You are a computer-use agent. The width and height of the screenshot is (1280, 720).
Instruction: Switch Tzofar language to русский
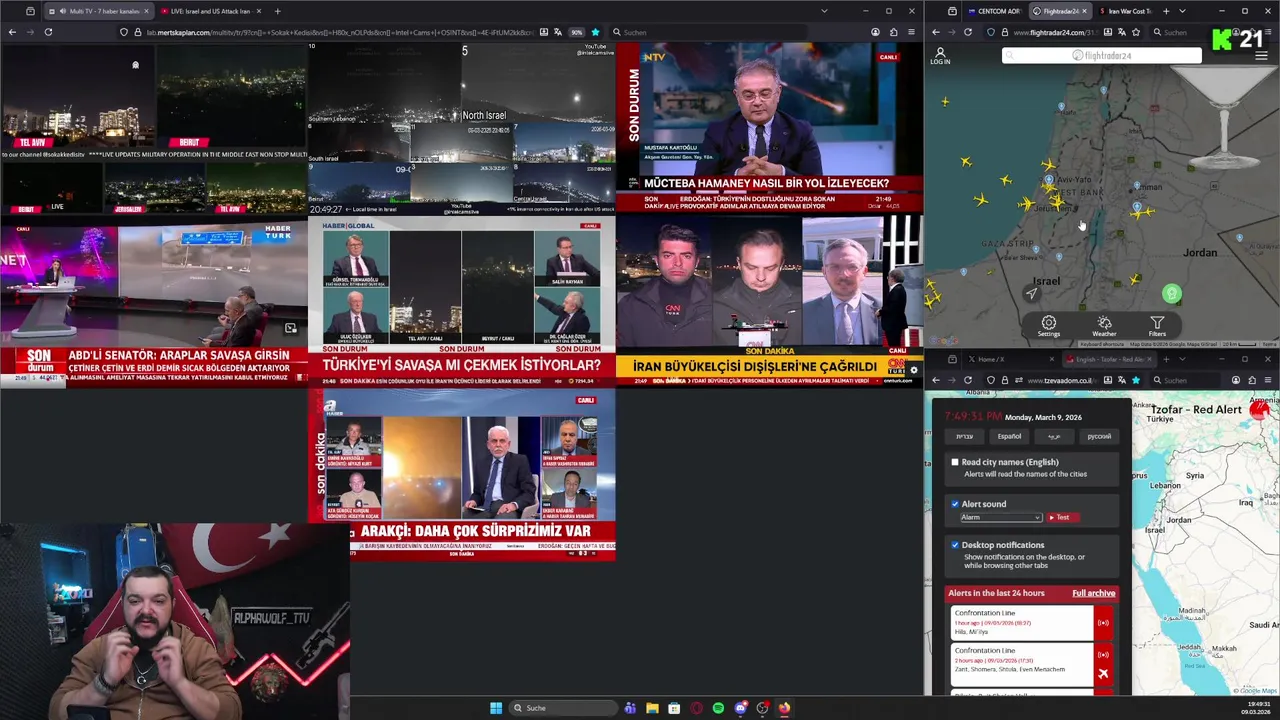pyautogui.click(x=1099, y=436)
